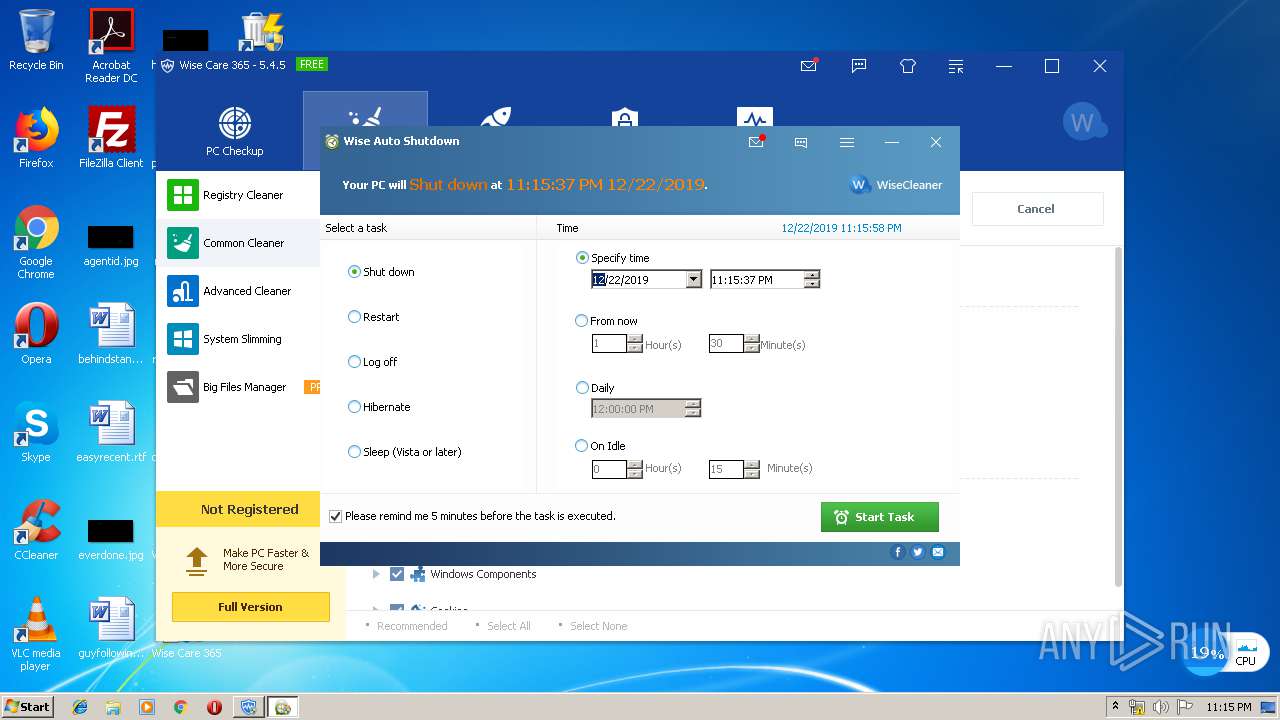Screen dimensions: 1280x720
Task: Click the Wise Care 365 user avatar
Action: 1083,122
